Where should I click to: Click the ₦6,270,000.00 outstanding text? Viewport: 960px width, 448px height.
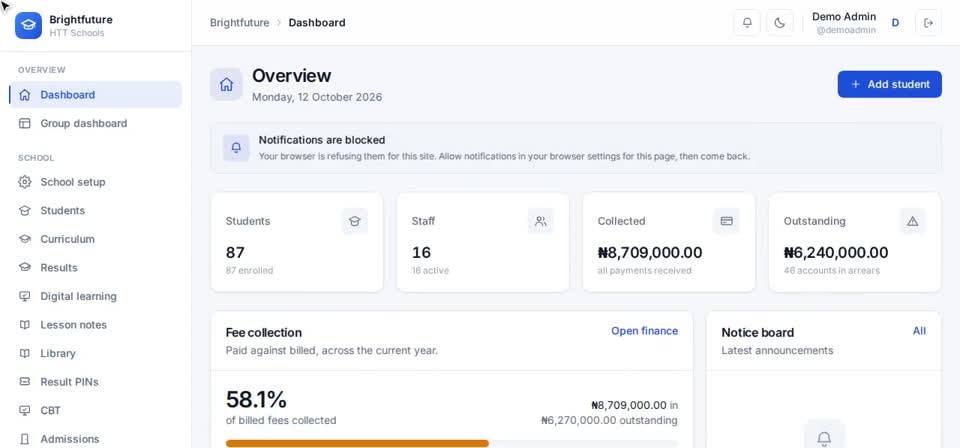pos(609,420)
